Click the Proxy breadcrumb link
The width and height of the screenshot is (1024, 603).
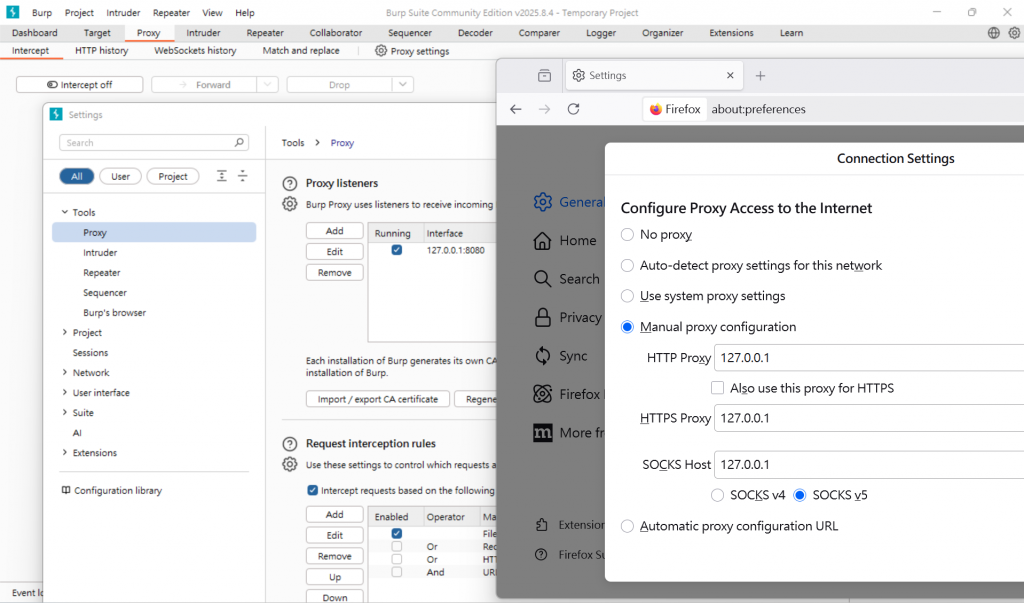tap(342, 142)
